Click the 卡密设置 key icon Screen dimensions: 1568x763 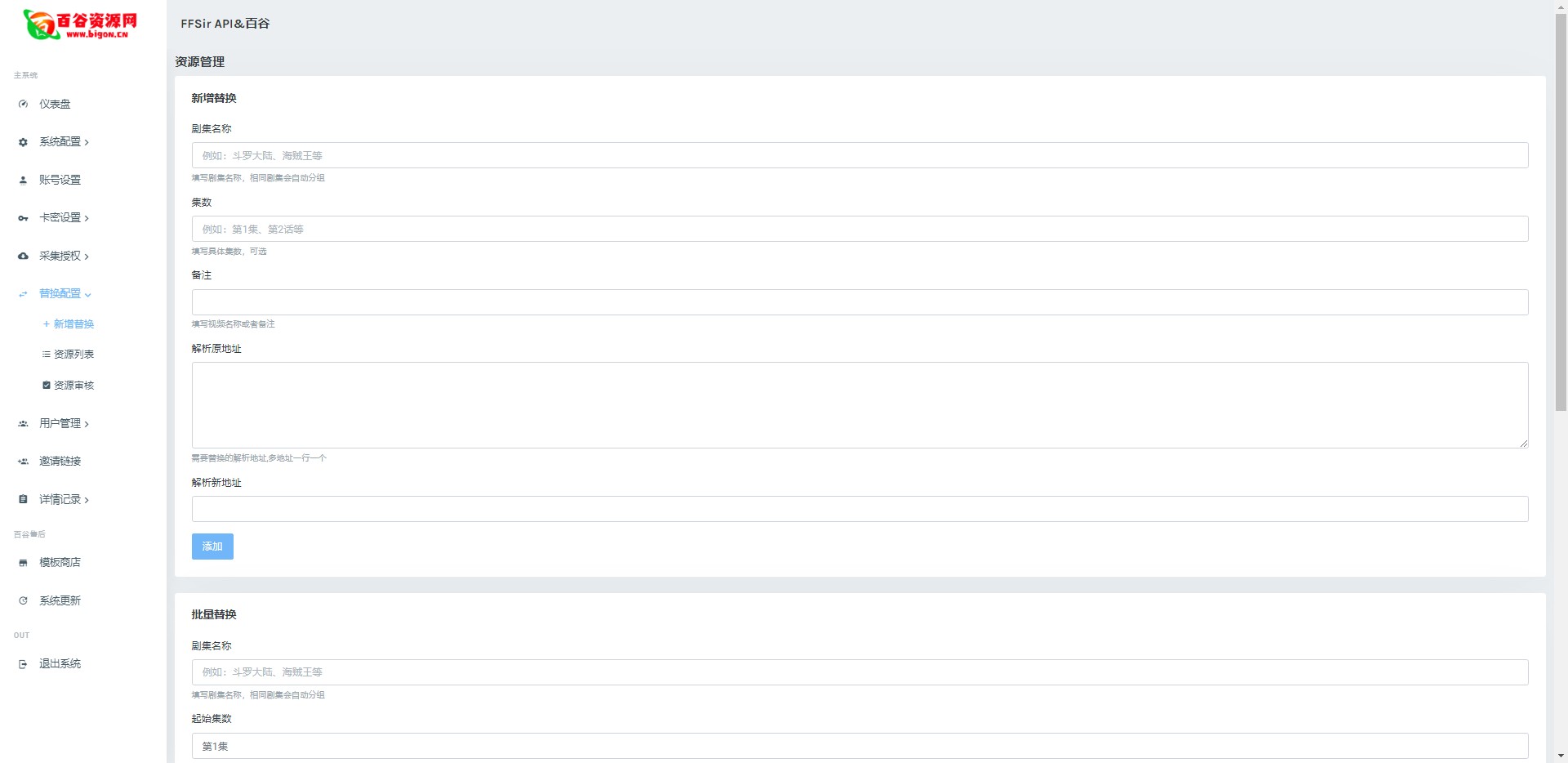point(23,218)
